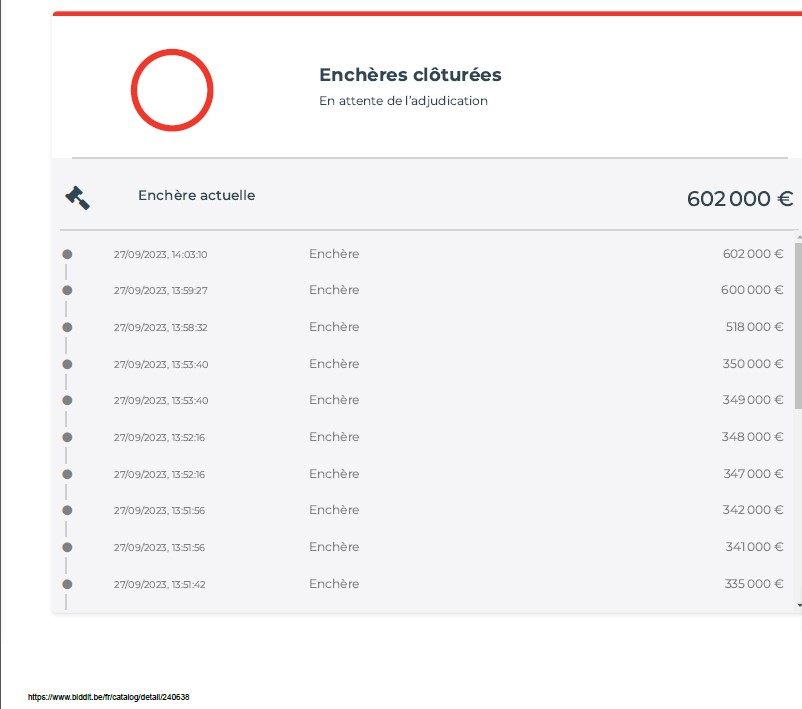Screen dimensions: 802x709
Task: Select timeline marker of 348 000 € bid
Action: point(67,437)
